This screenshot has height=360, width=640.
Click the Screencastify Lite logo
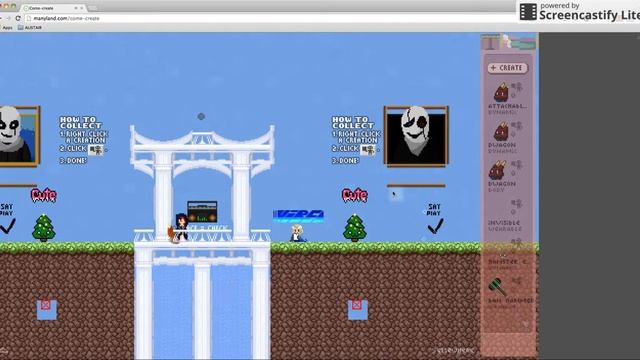point(580,12)
